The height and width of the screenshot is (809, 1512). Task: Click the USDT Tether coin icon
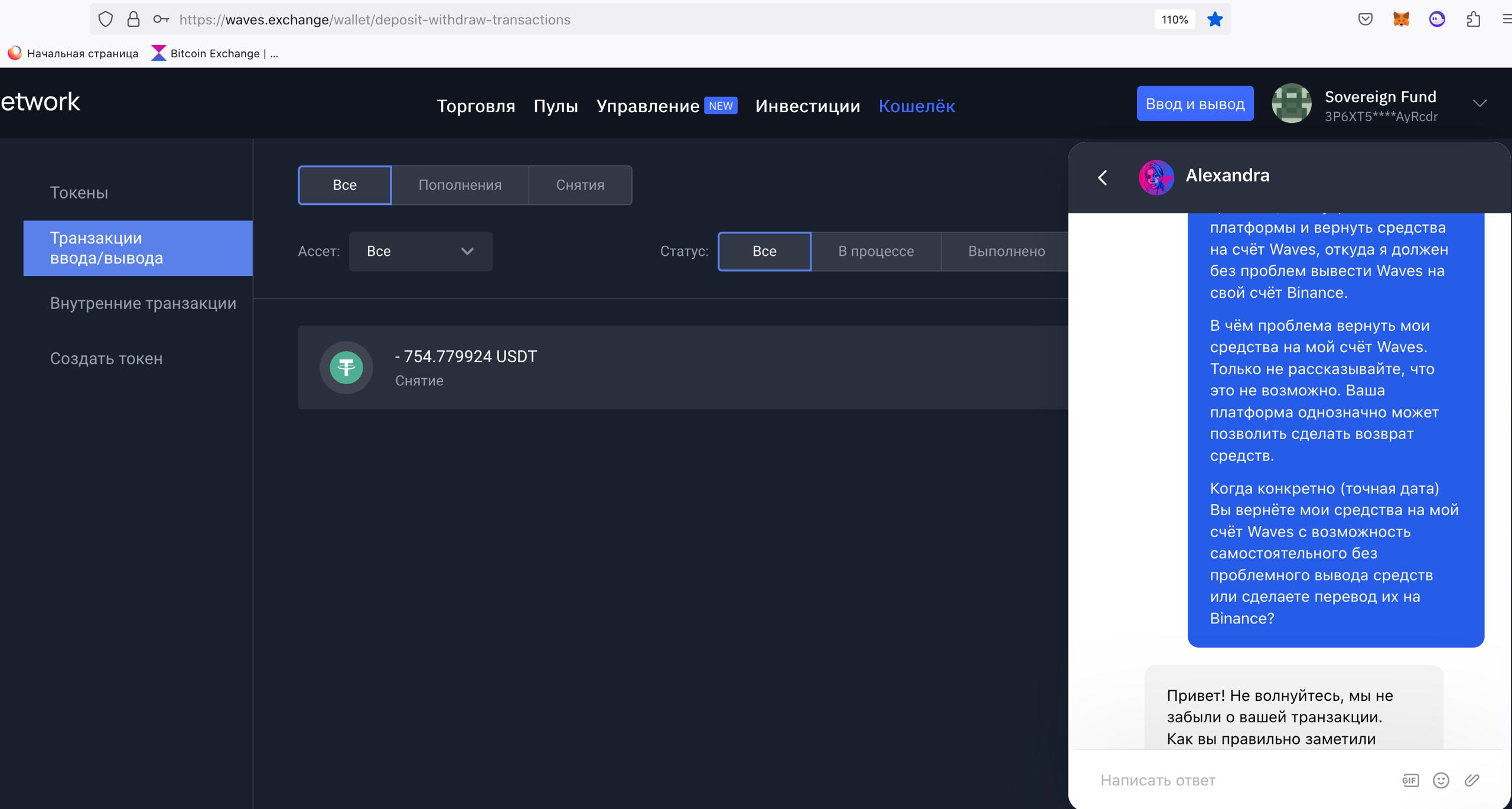click(x=346, y=368)
